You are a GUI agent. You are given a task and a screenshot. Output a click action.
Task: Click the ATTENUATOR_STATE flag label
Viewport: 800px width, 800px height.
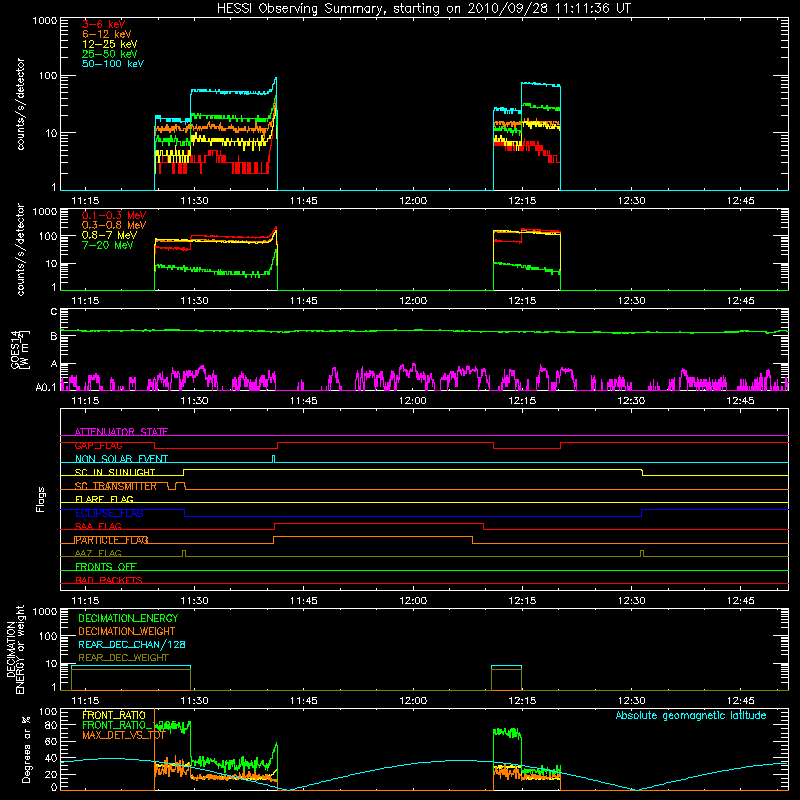(121, 432)
